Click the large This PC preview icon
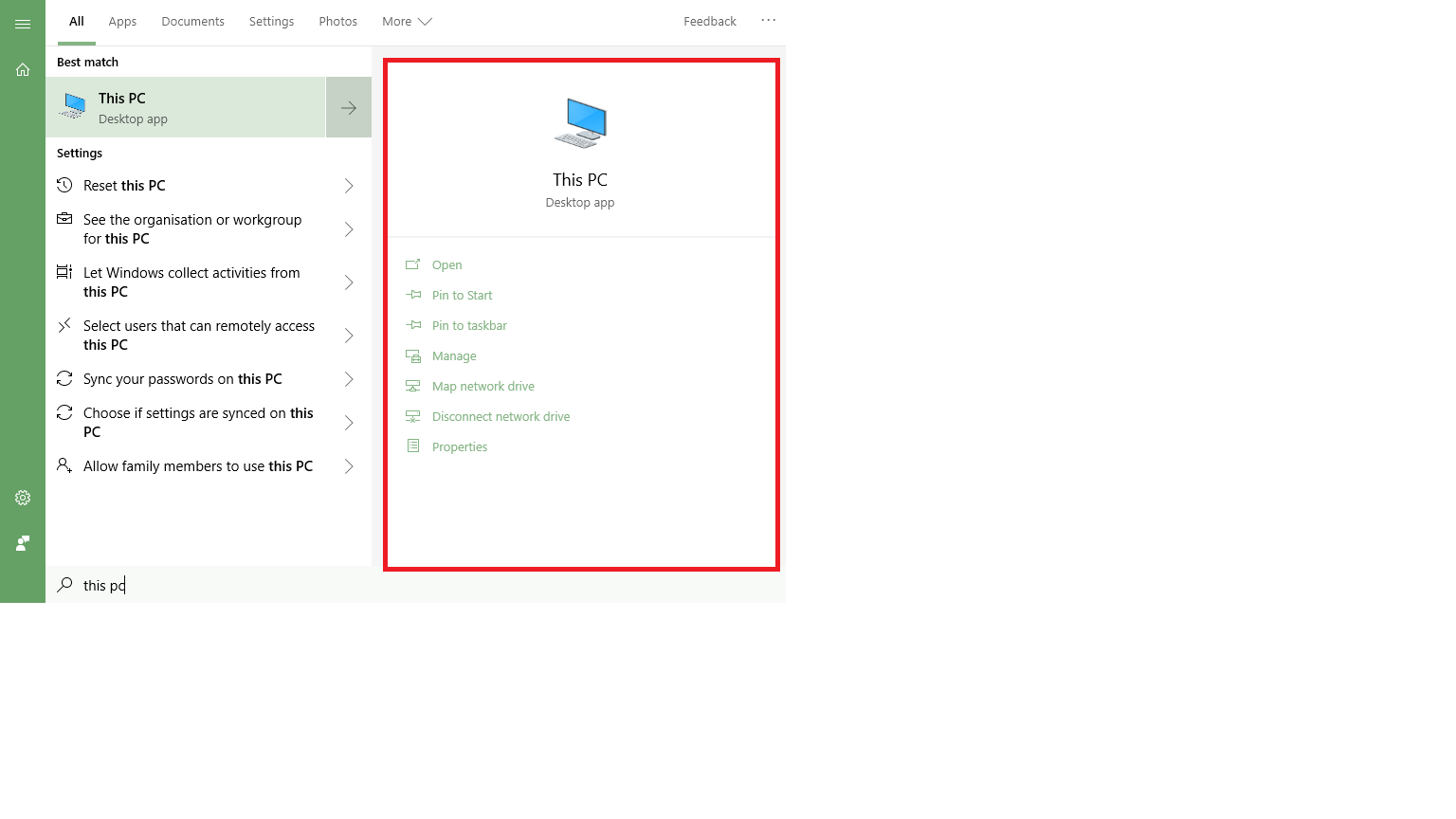1456x819 pixels. 580,123
